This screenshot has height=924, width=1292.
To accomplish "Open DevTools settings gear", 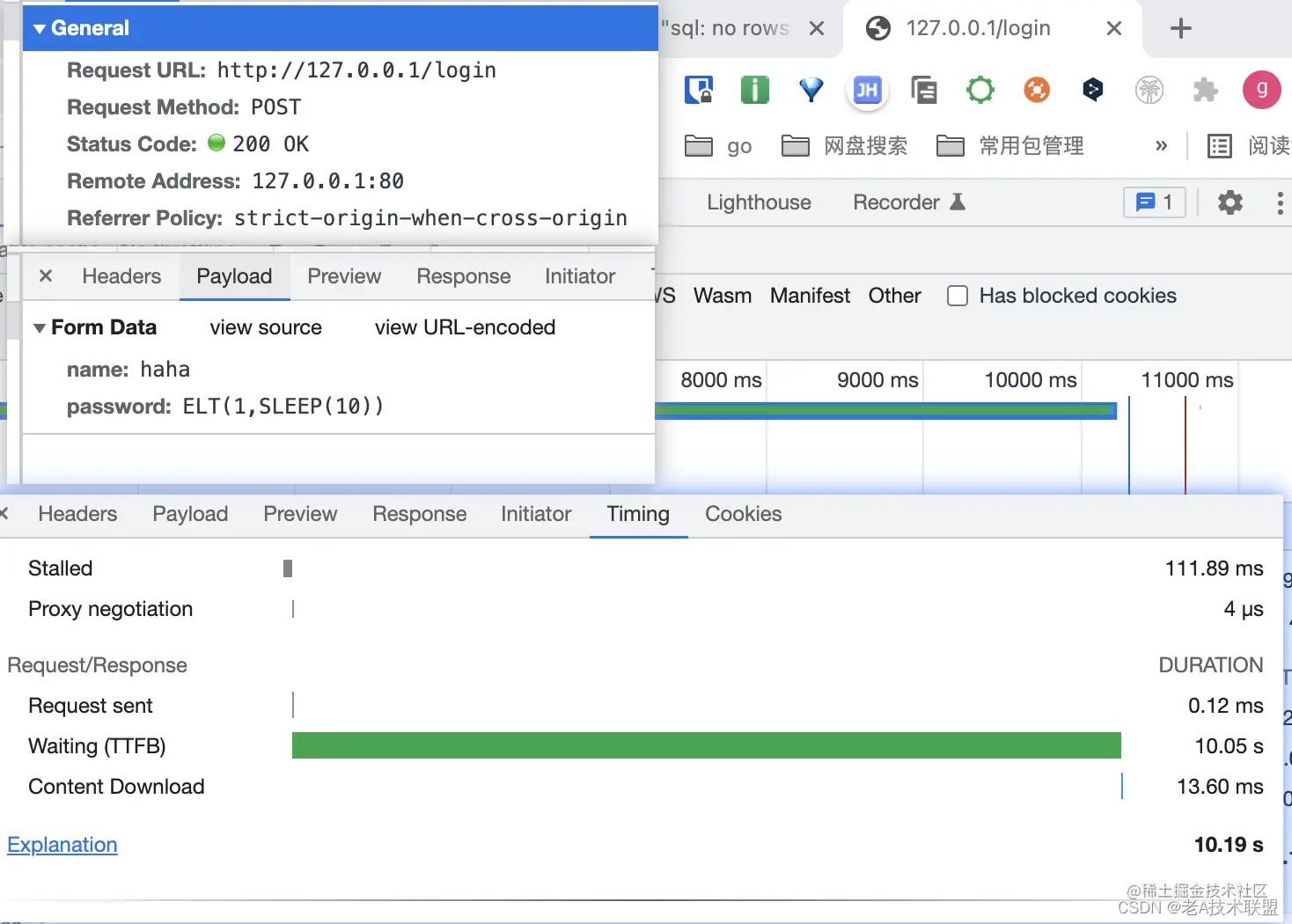I will coord(1230,202).
